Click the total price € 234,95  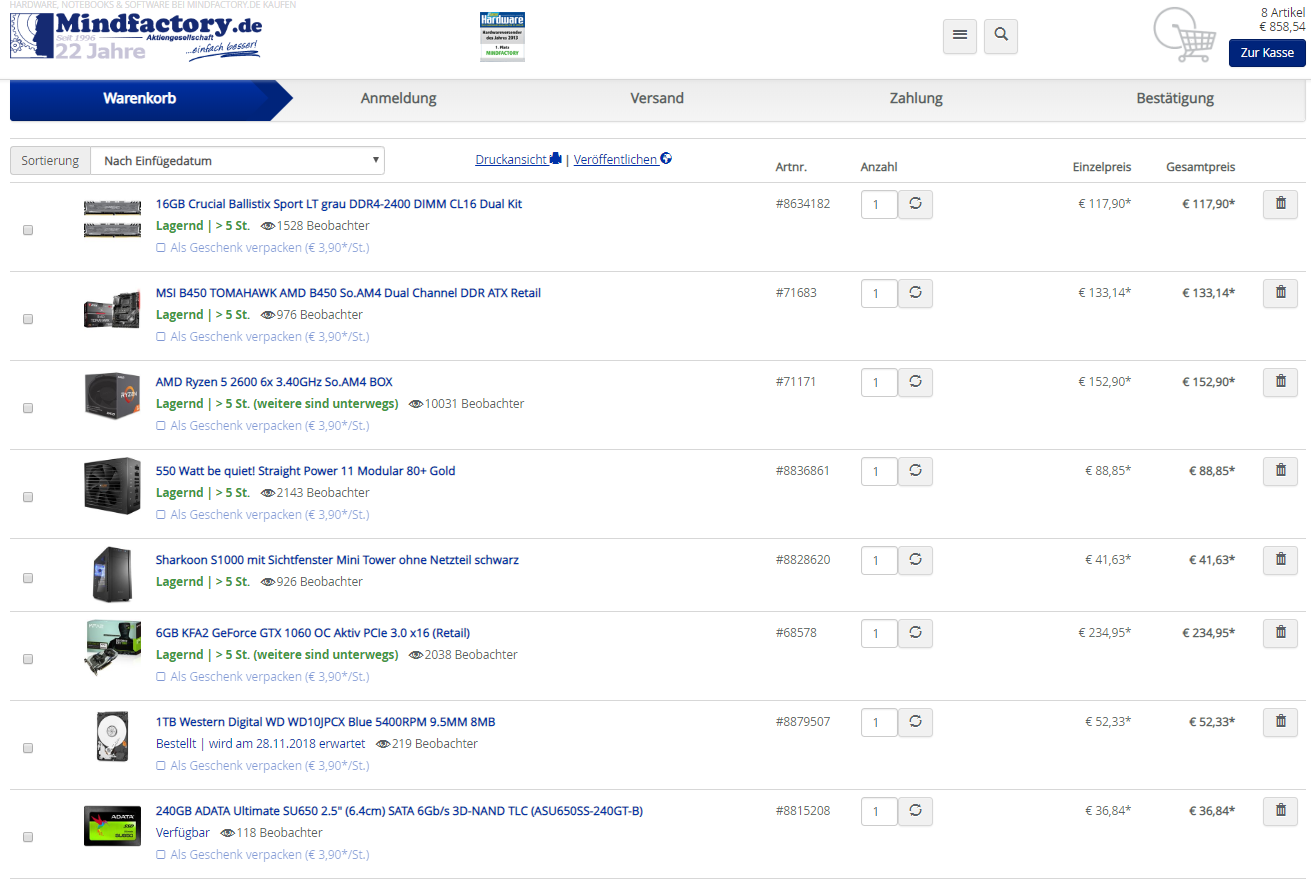pos(1208,633)
